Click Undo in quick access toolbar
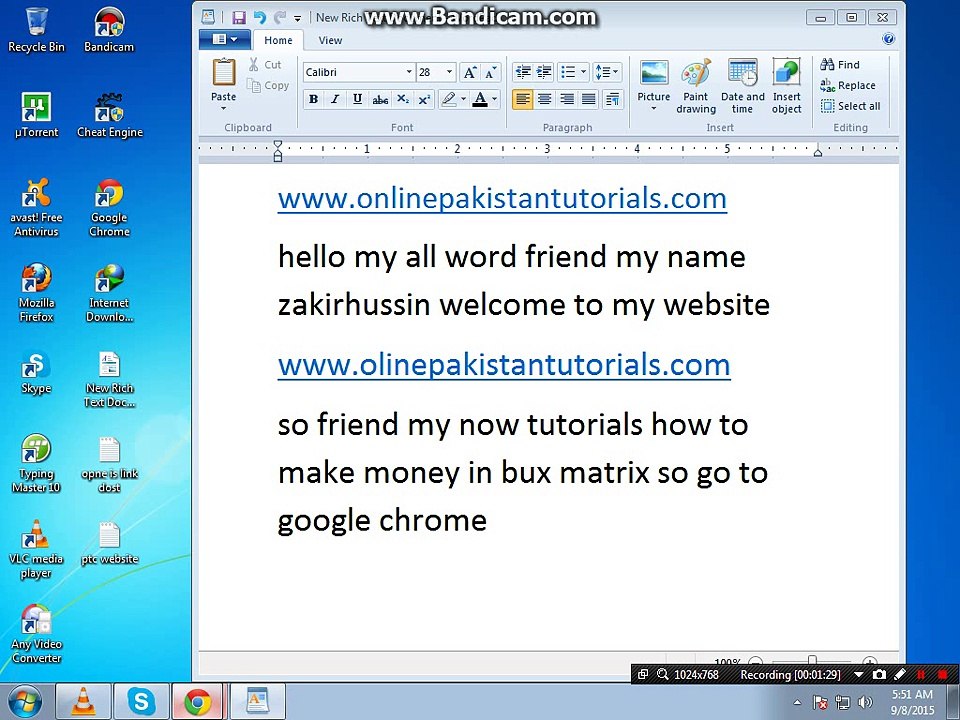Viewport: 960px width, 720px height. click(260, 17)
